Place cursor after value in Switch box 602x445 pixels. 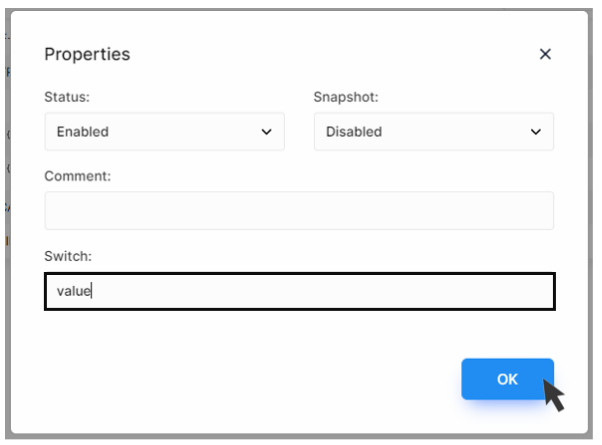pos(91,291)
